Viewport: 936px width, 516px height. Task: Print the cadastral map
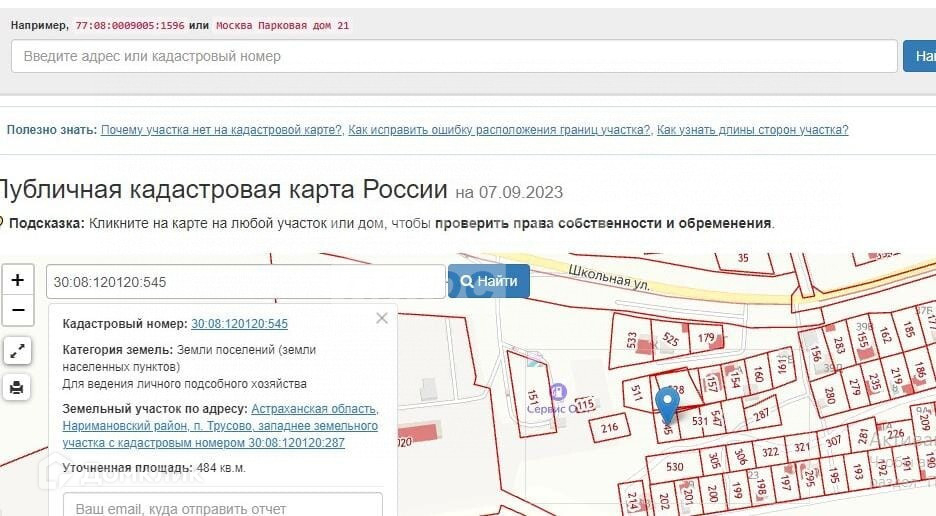point(17,388)
